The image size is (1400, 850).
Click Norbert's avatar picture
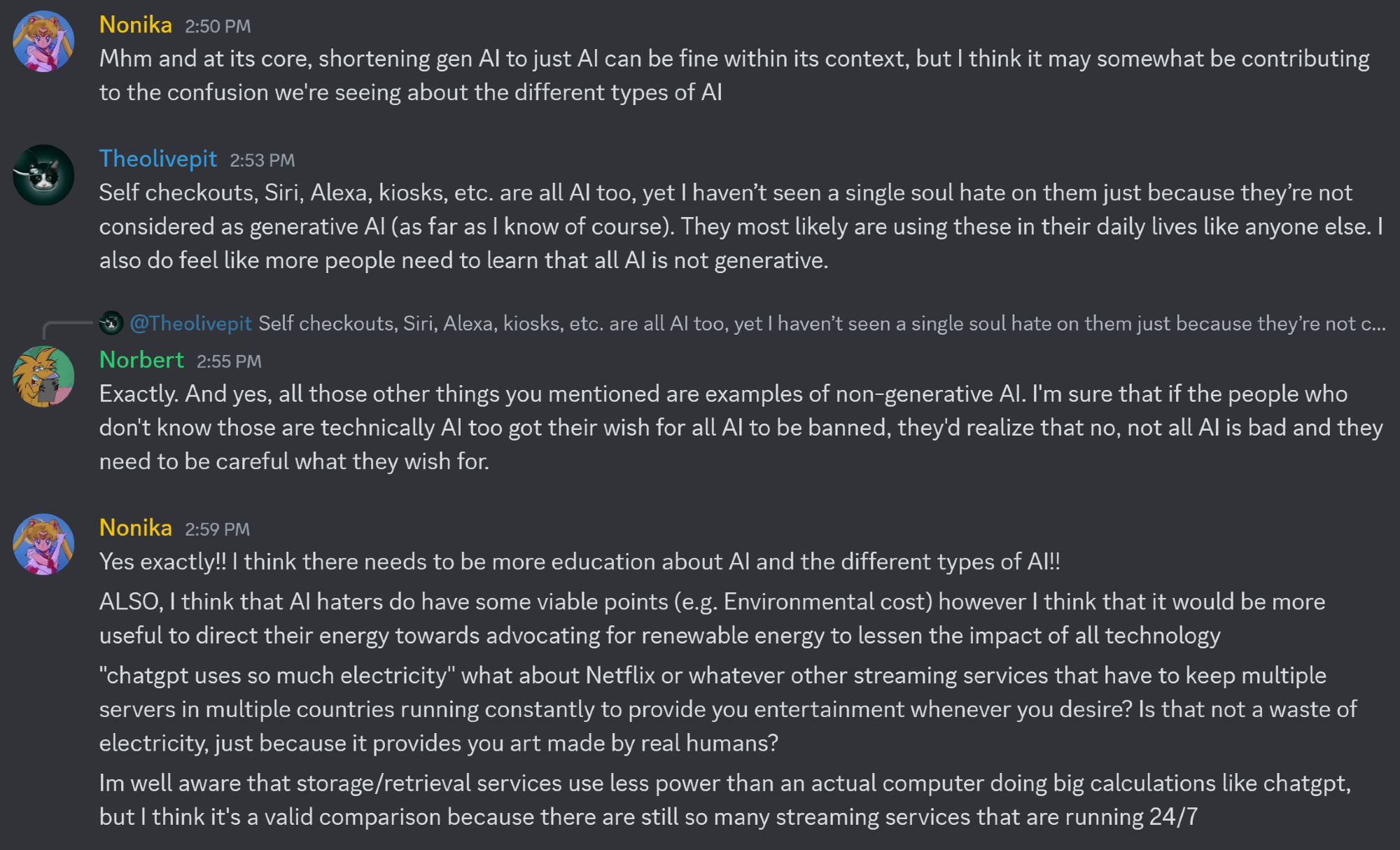(43, 377)
